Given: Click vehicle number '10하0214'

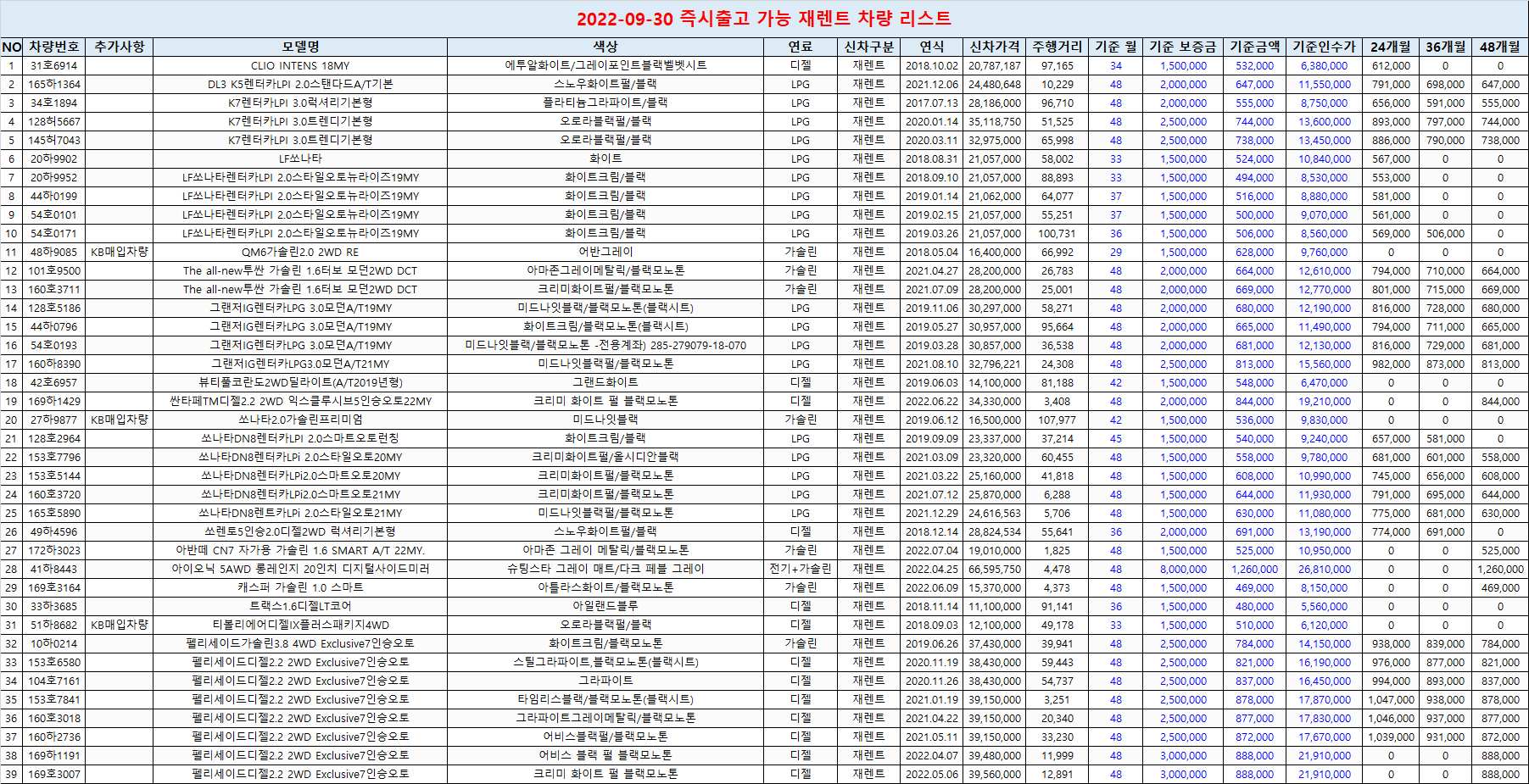Looking at the screenshot, I should tap(53, 643).
